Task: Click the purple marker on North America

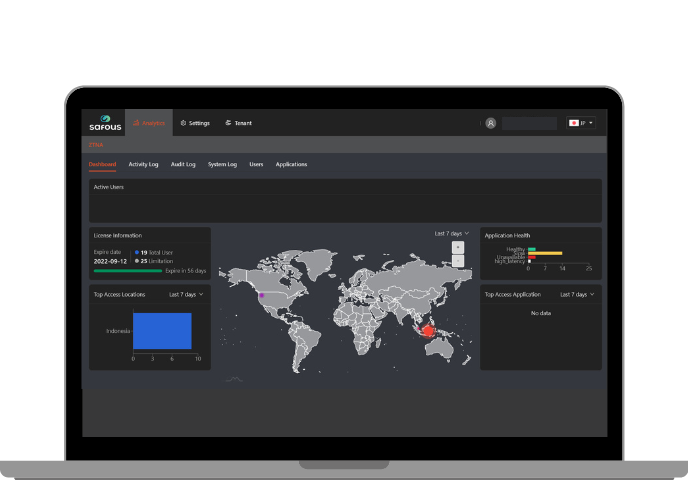Action: point(262,295)
